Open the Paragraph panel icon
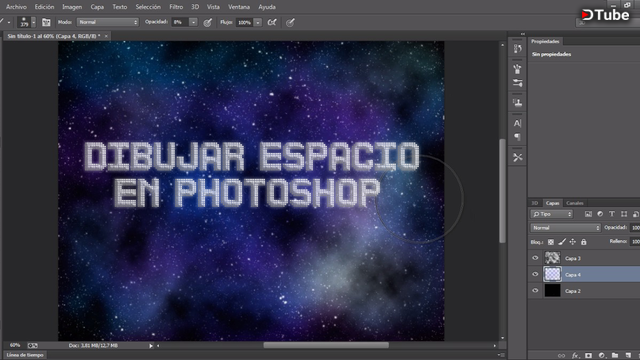 coord(518,137)
